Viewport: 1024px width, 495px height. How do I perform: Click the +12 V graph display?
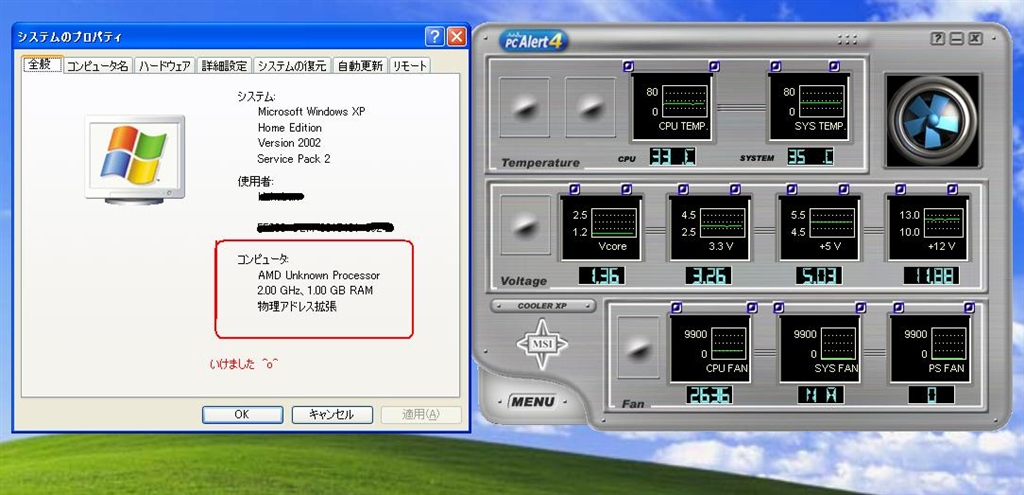tap(927, 227)
